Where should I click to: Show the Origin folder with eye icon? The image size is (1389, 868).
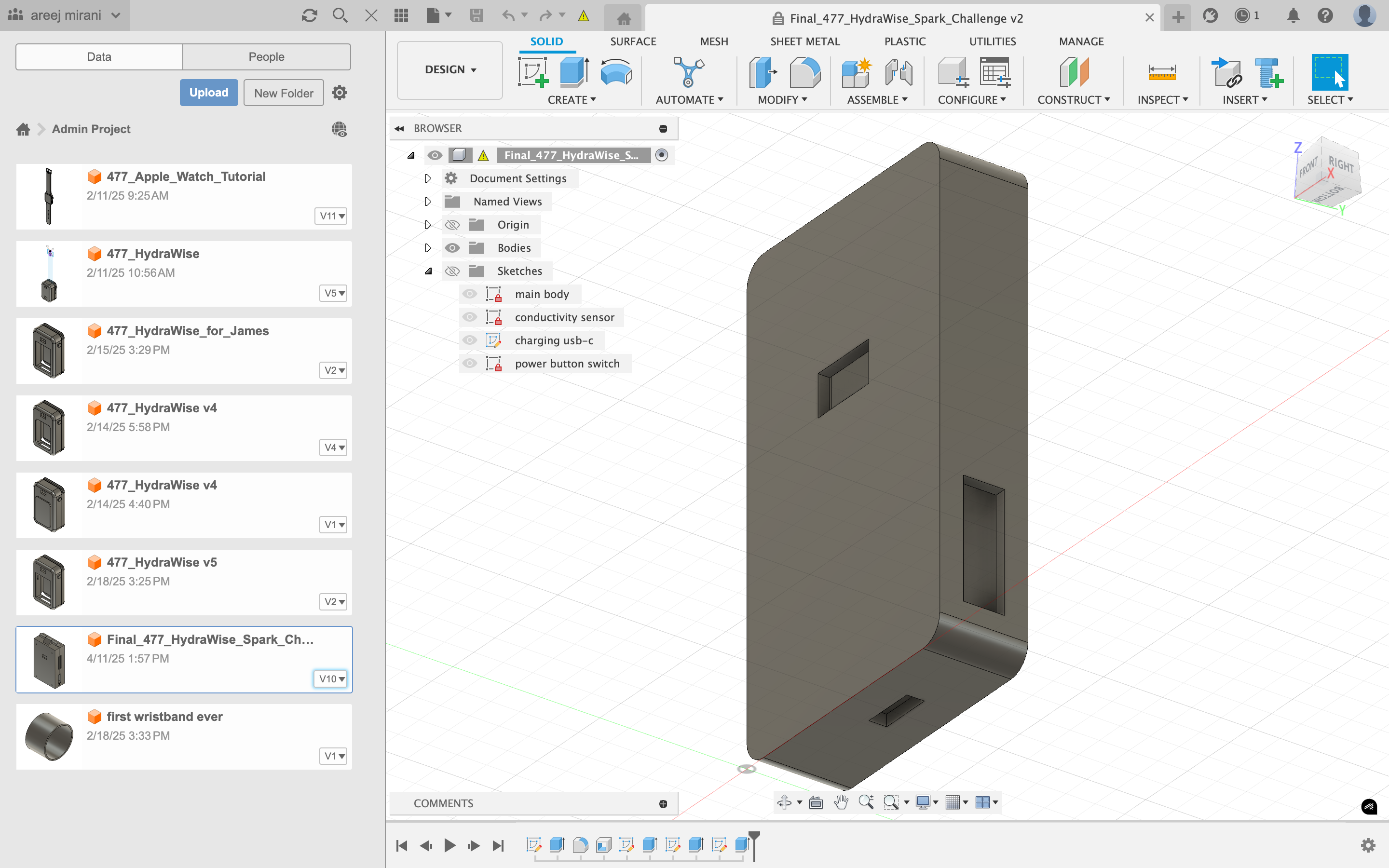pos(452,225)
